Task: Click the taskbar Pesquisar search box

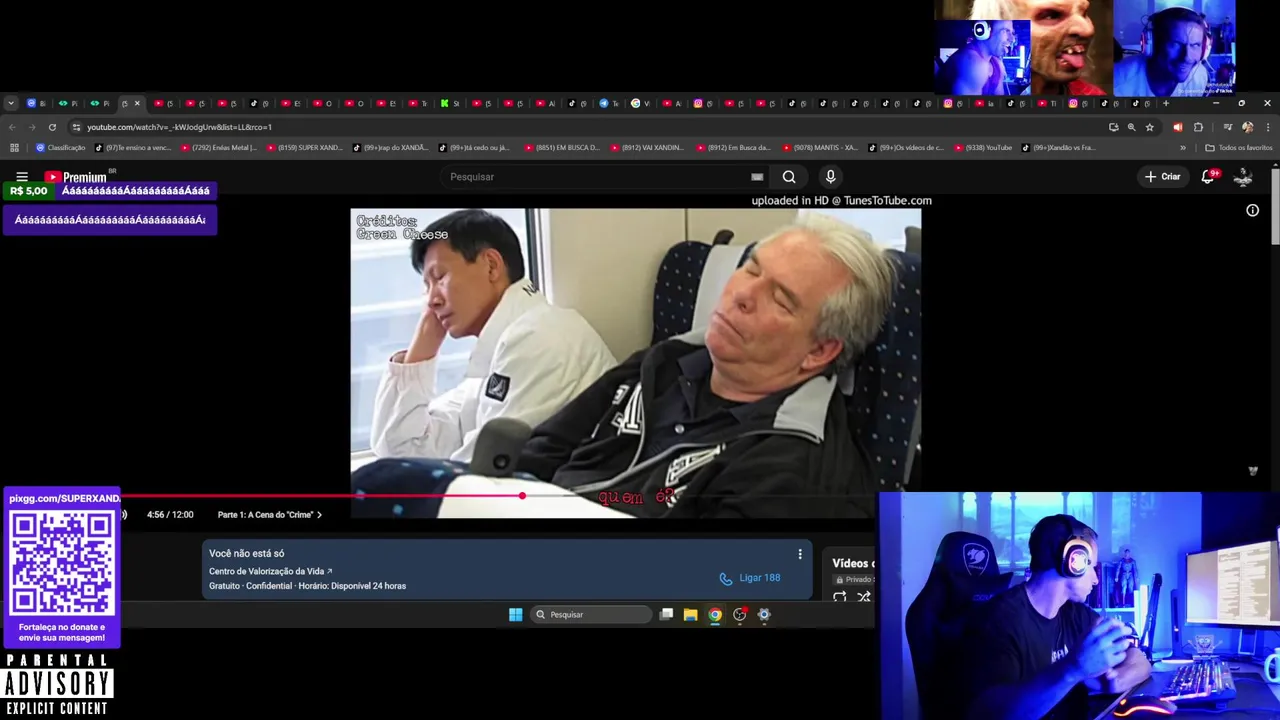Action: [591, 615]
